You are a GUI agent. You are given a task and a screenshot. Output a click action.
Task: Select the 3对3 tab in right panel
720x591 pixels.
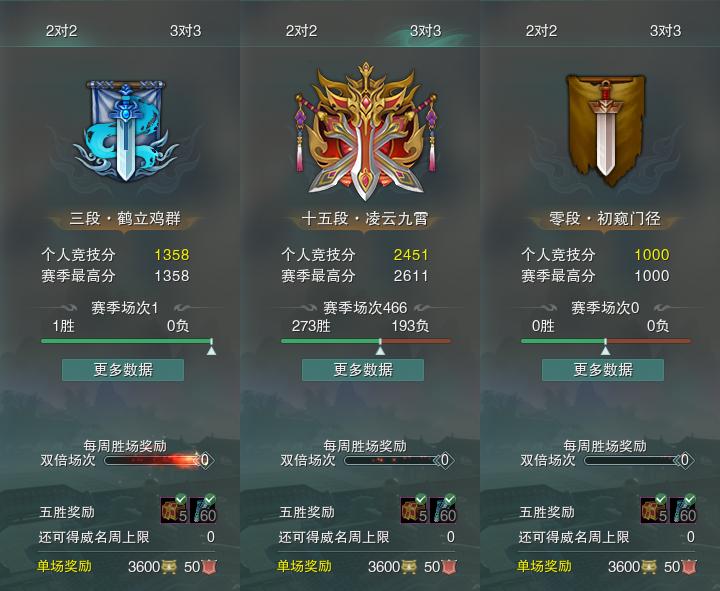click(x=665, y=31)
